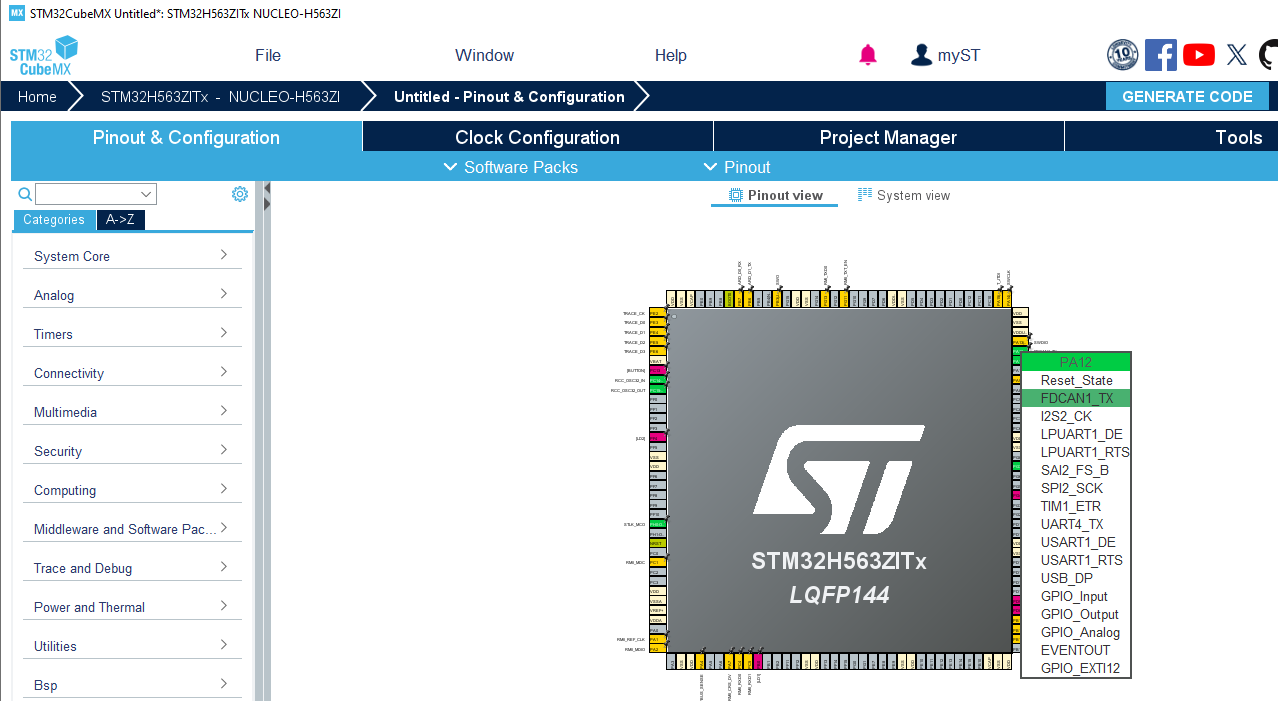Navigate to Home via the breadcrumb
Viewport: 1278px width, 701px height.
tap(36, 96)
